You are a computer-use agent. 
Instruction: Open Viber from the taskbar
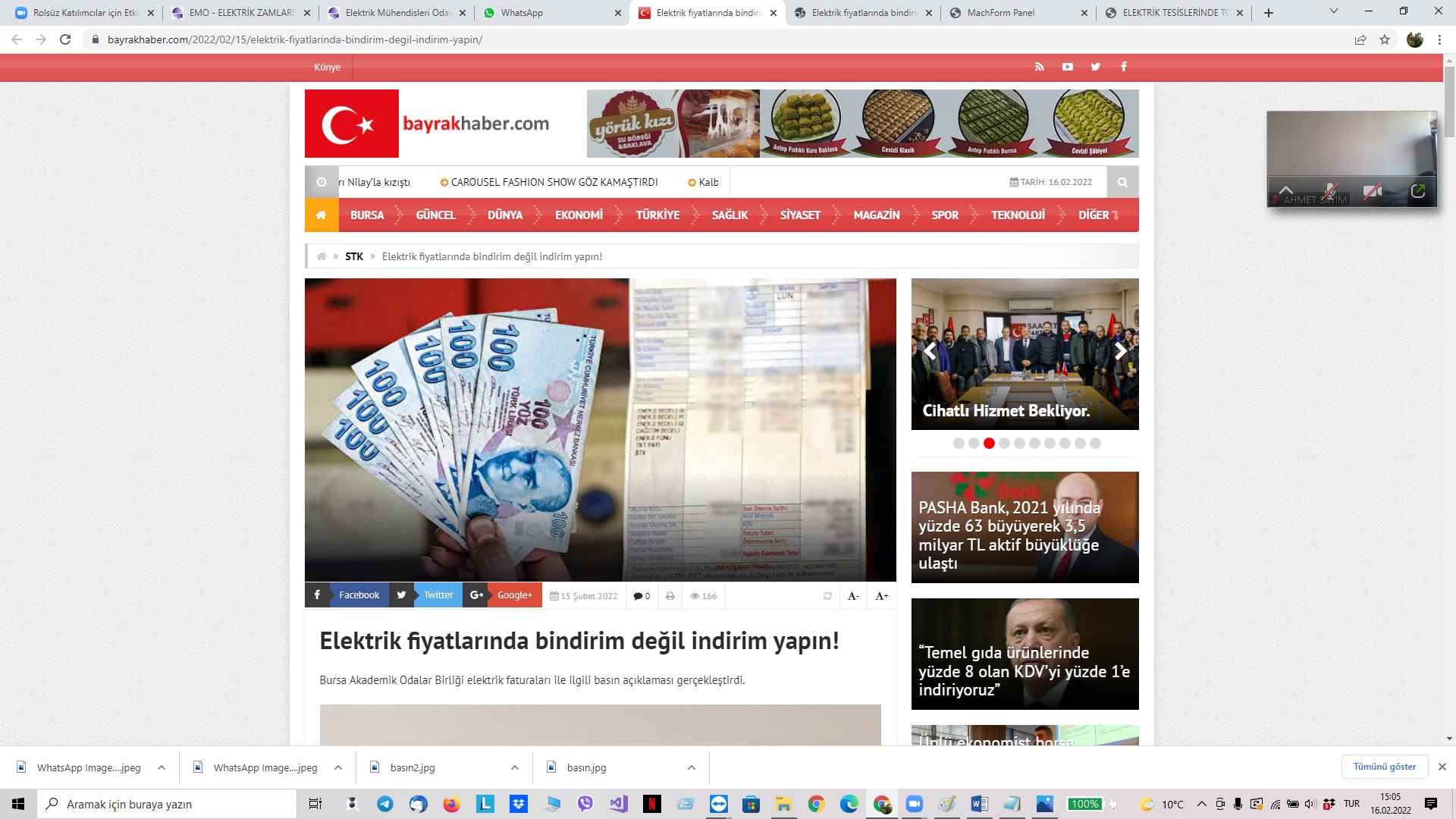(x=585, y=804)
